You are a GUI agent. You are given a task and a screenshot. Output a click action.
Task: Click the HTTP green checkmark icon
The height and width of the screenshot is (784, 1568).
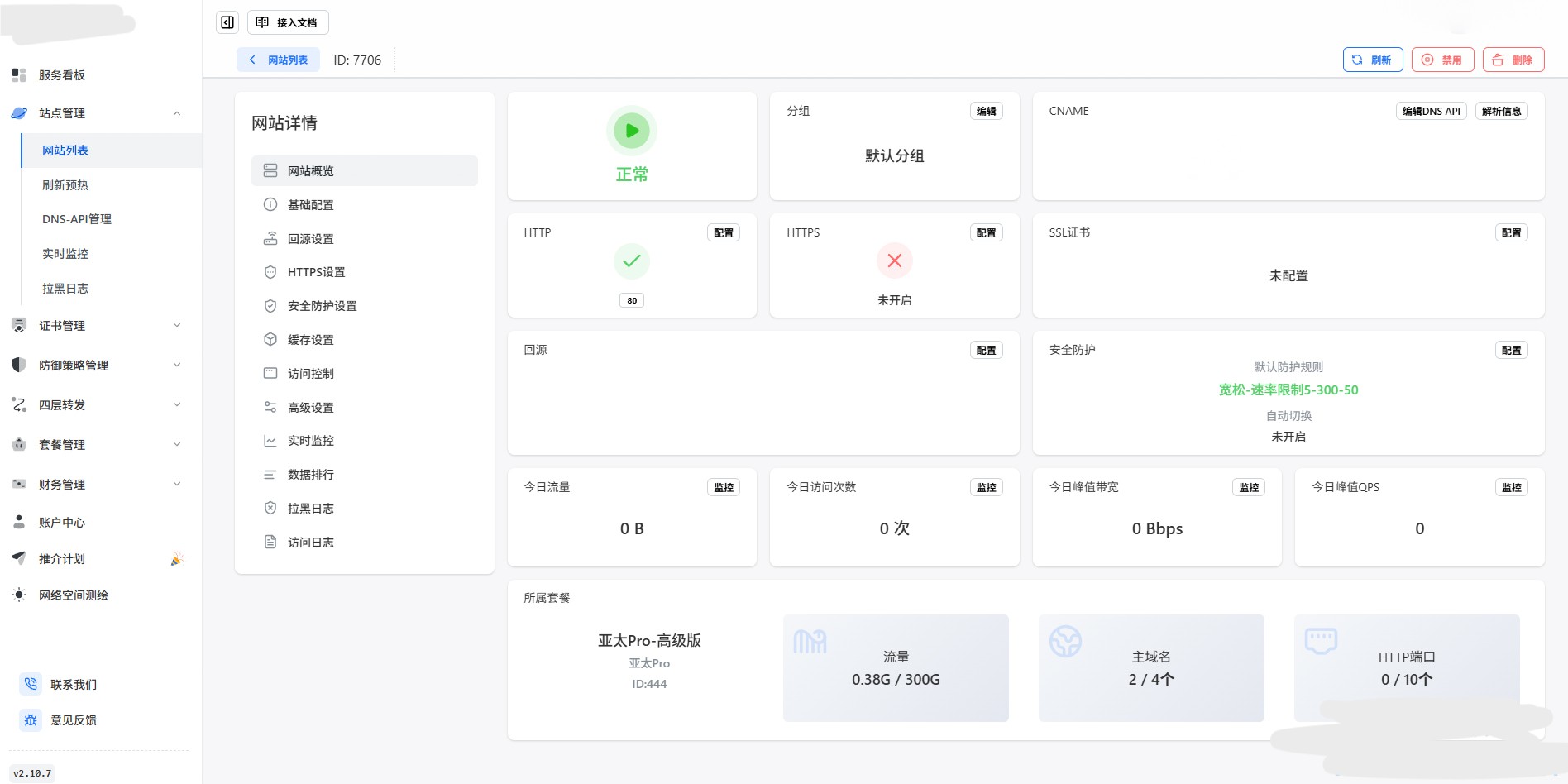pos(632,261)
